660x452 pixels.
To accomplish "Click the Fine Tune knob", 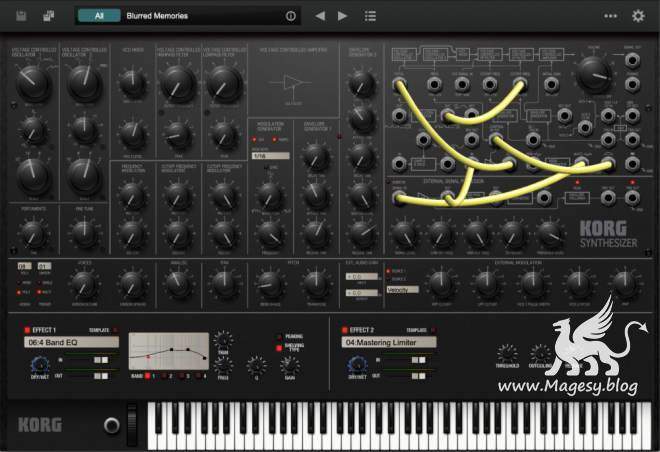I will tap(85, 234).
